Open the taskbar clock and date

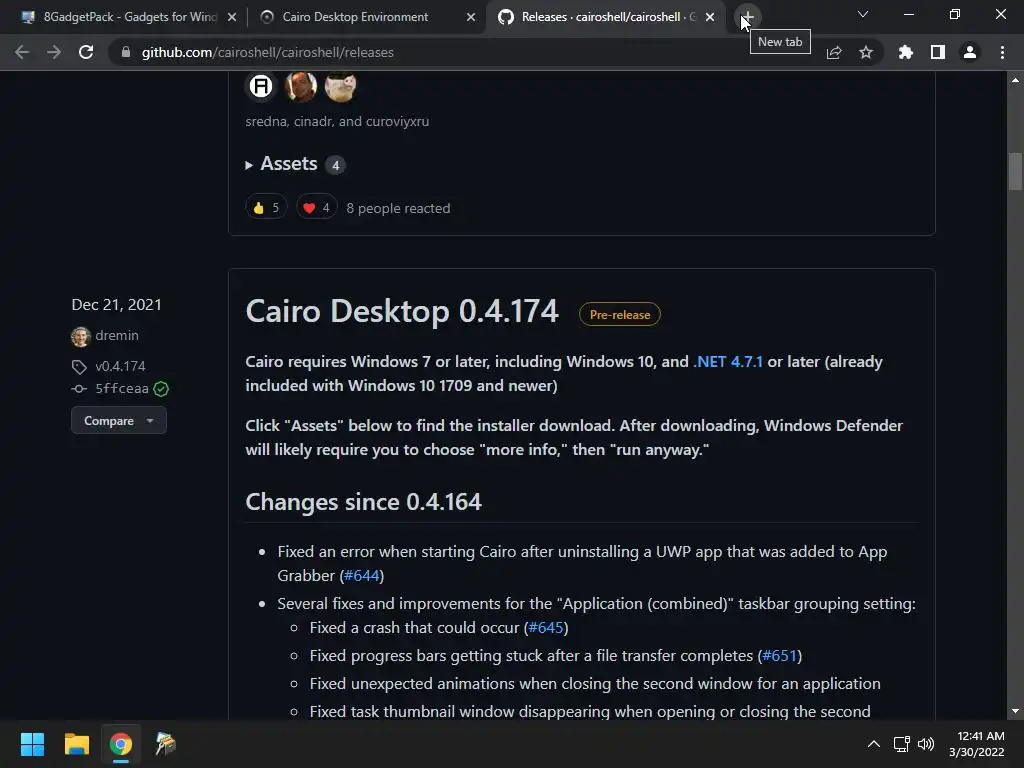pos(976,744)
